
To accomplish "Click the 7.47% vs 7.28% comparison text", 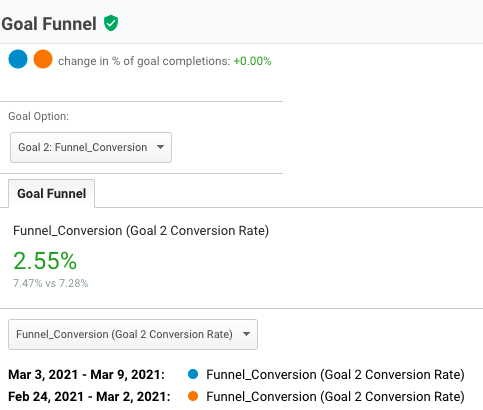I will (x=51, y=283).
